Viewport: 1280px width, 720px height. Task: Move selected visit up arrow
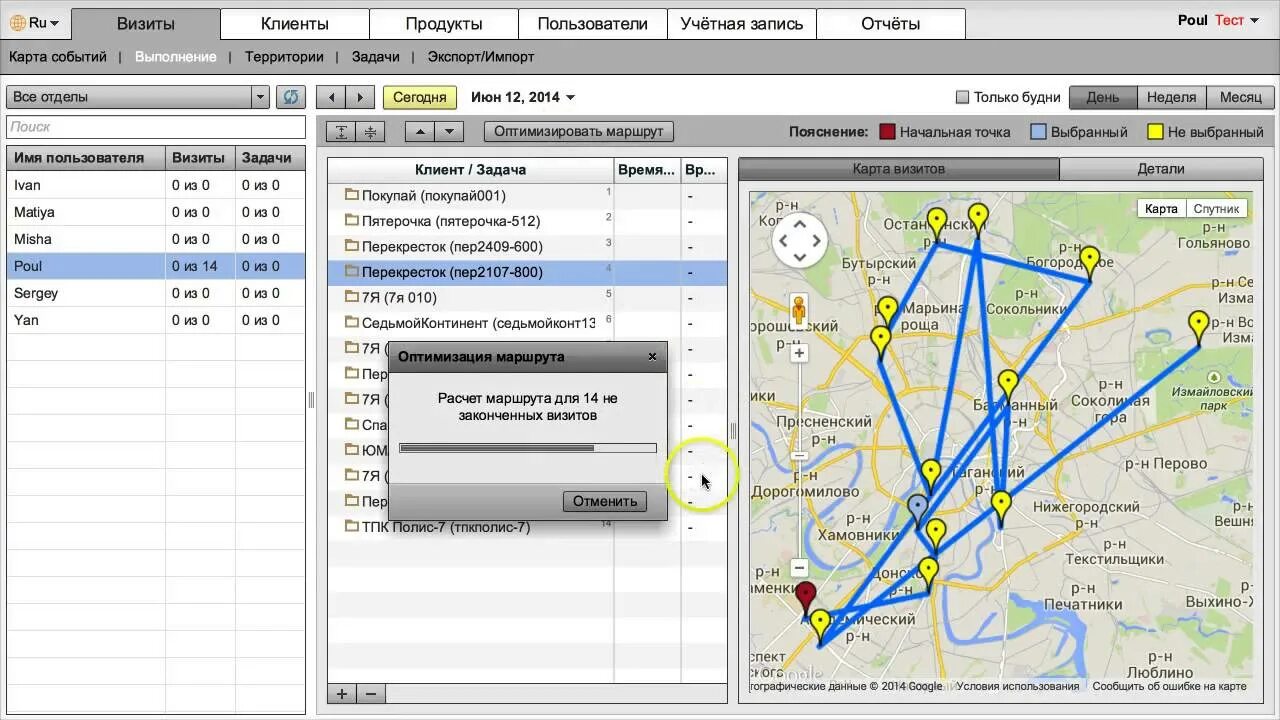[x=420, y=132]
